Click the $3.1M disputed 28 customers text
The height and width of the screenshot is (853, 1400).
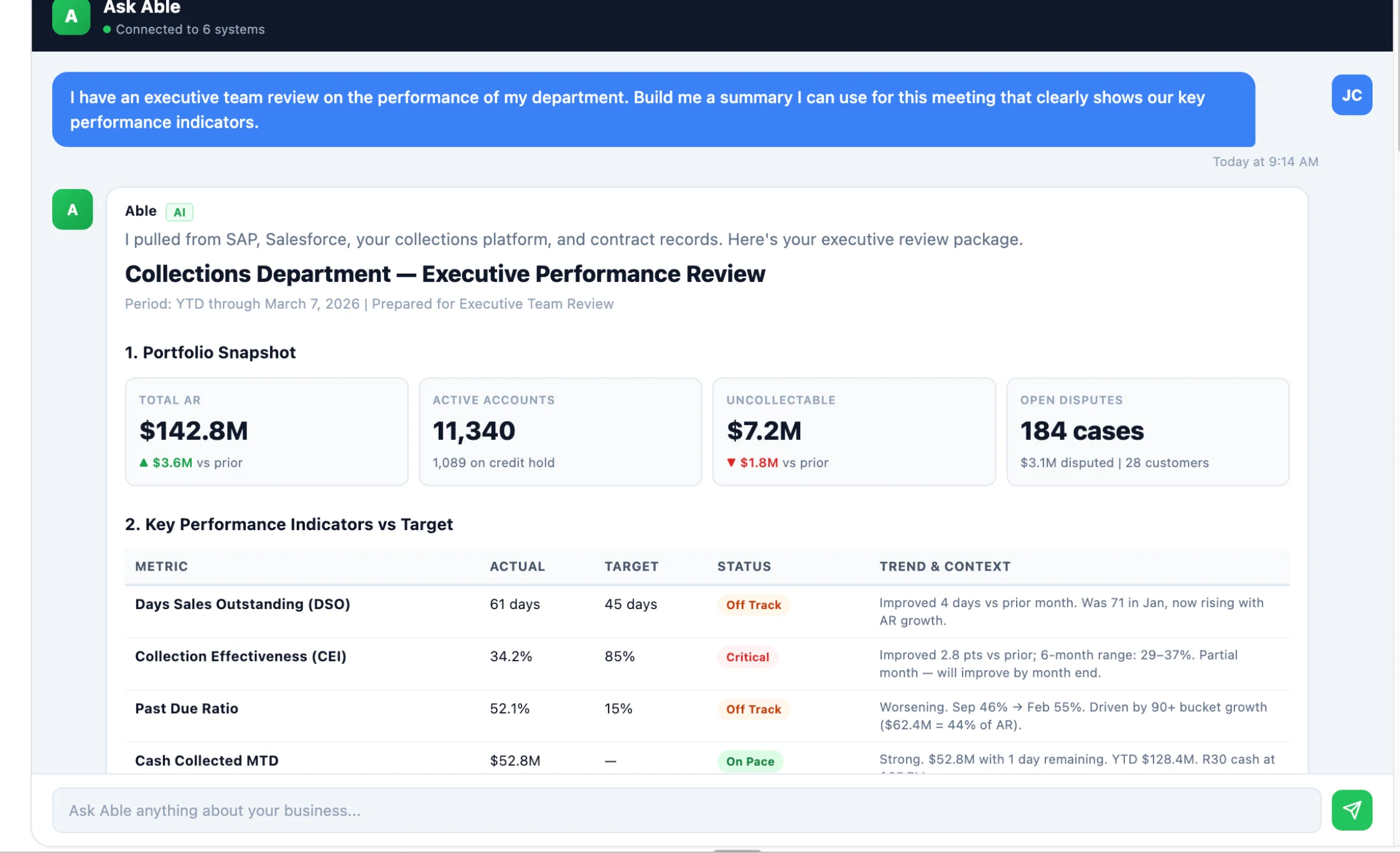(1114, 463)
